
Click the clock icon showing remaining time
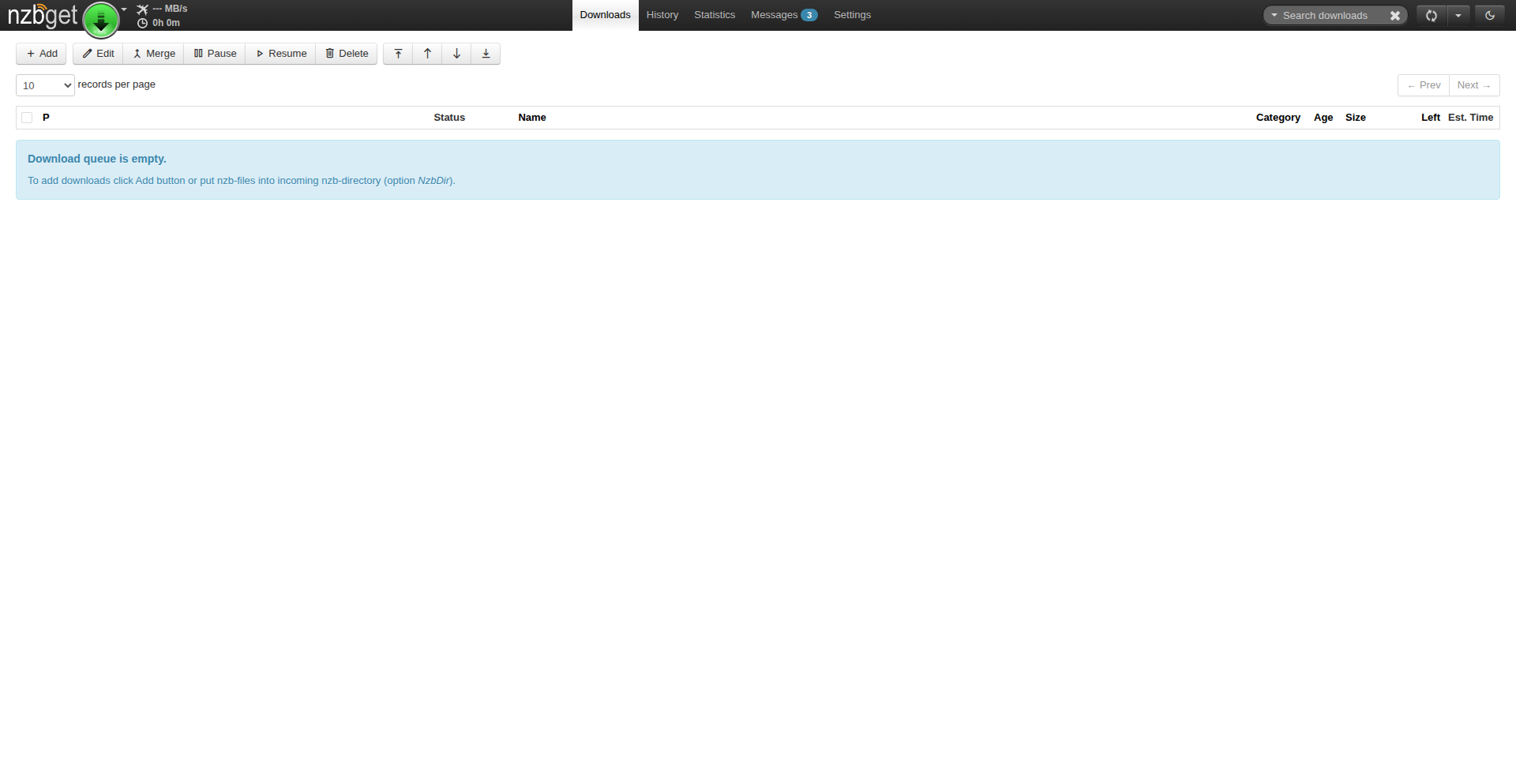click(141, 23)
